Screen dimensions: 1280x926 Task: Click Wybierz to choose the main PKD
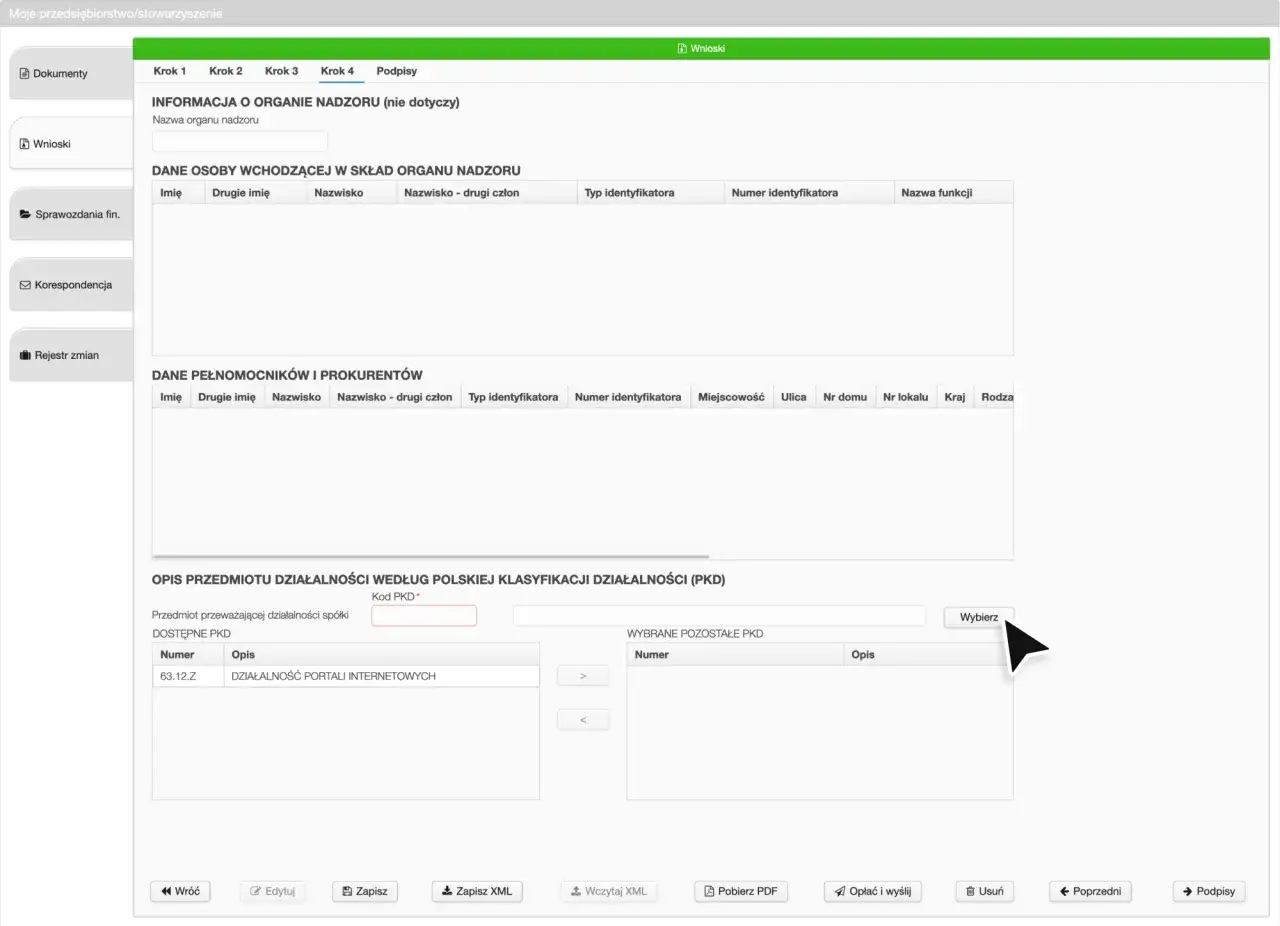978,617
